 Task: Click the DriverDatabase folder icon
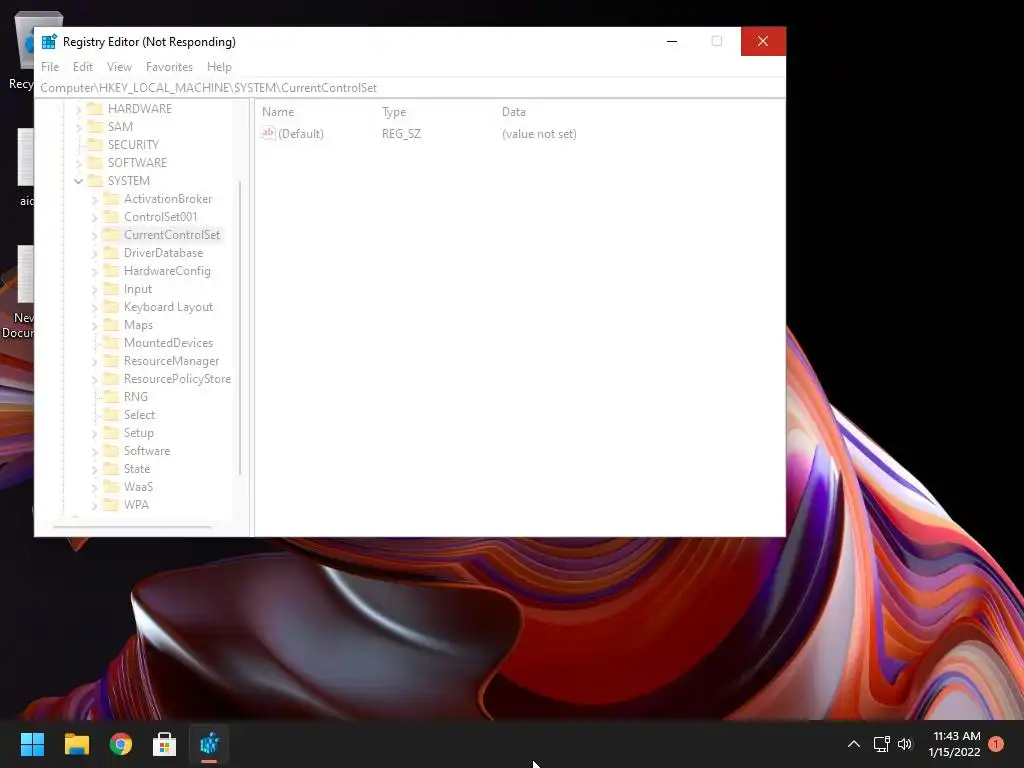tap(112, 253)
